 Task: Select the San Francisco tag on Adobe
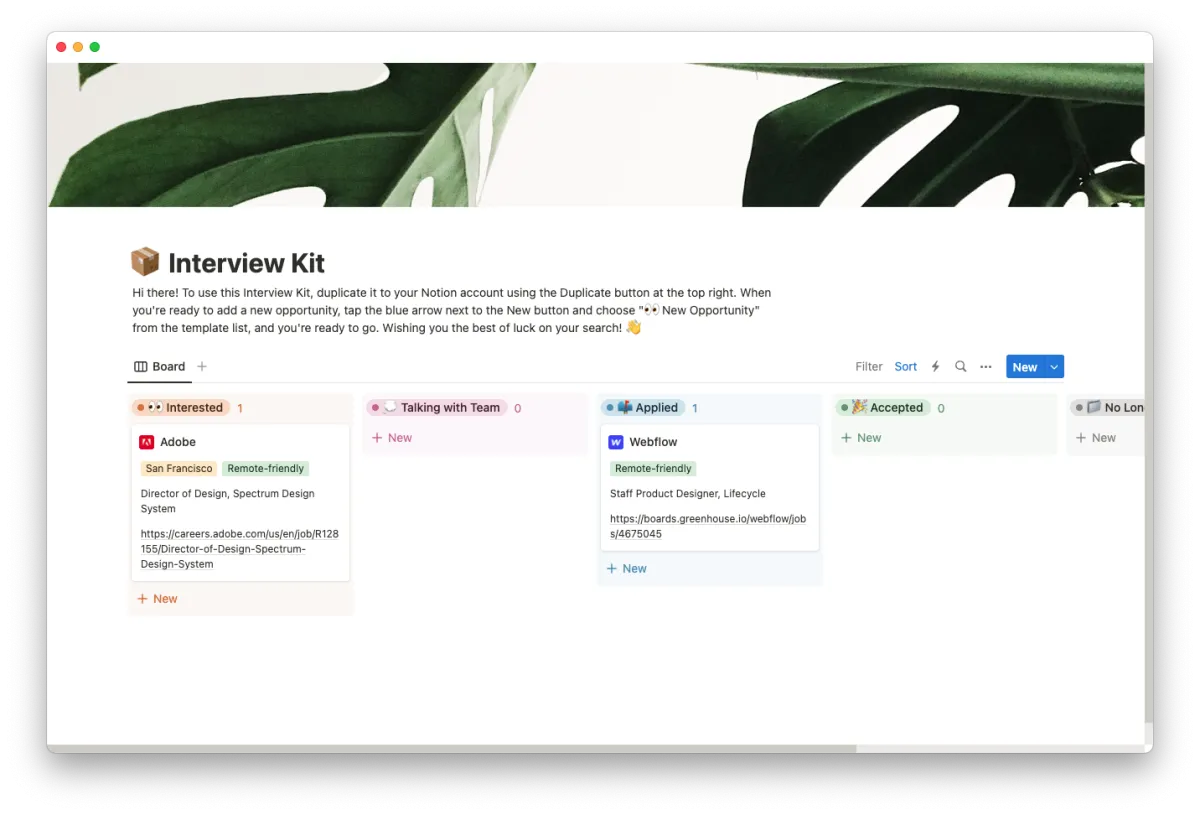(x=179, y=468)
